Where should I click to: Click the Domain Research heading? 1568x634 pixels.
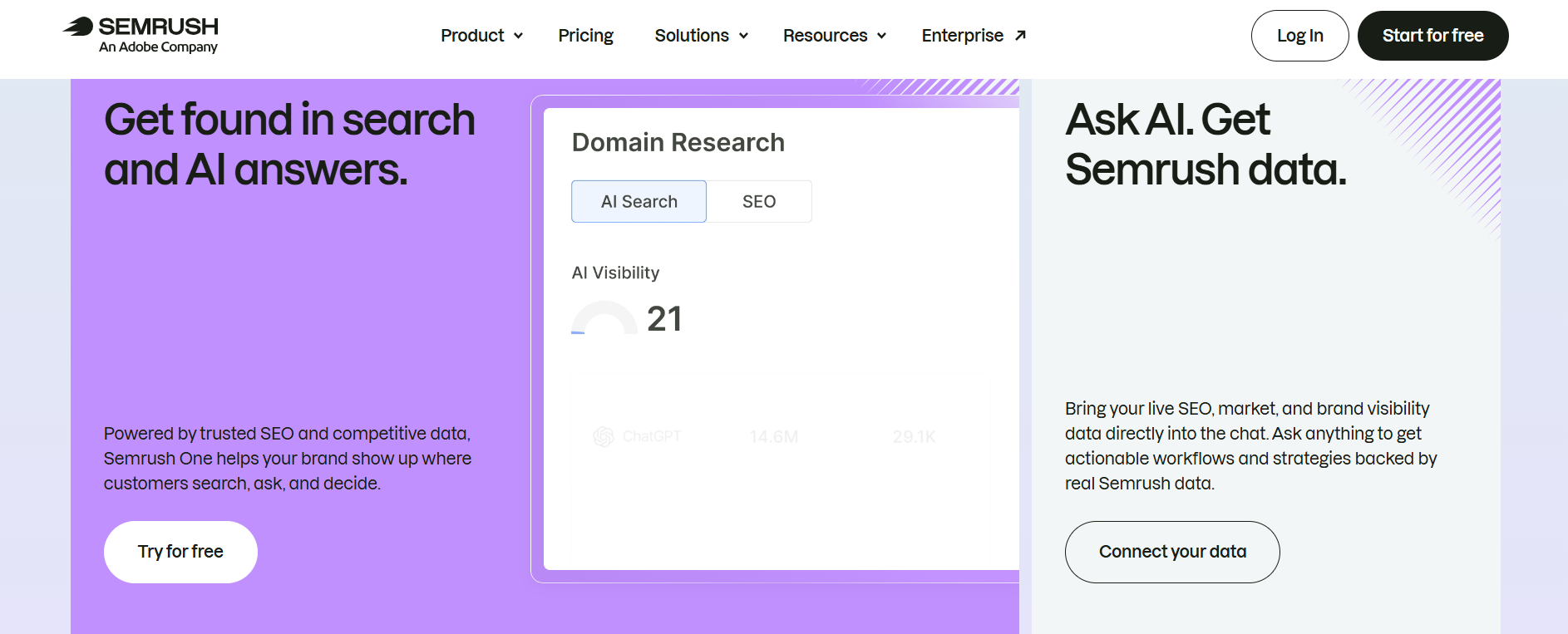tap(678, 142)
